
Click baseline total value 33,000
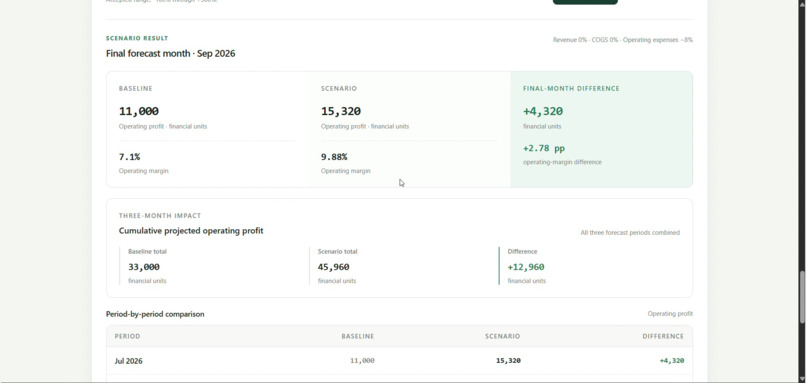(144, 267)
